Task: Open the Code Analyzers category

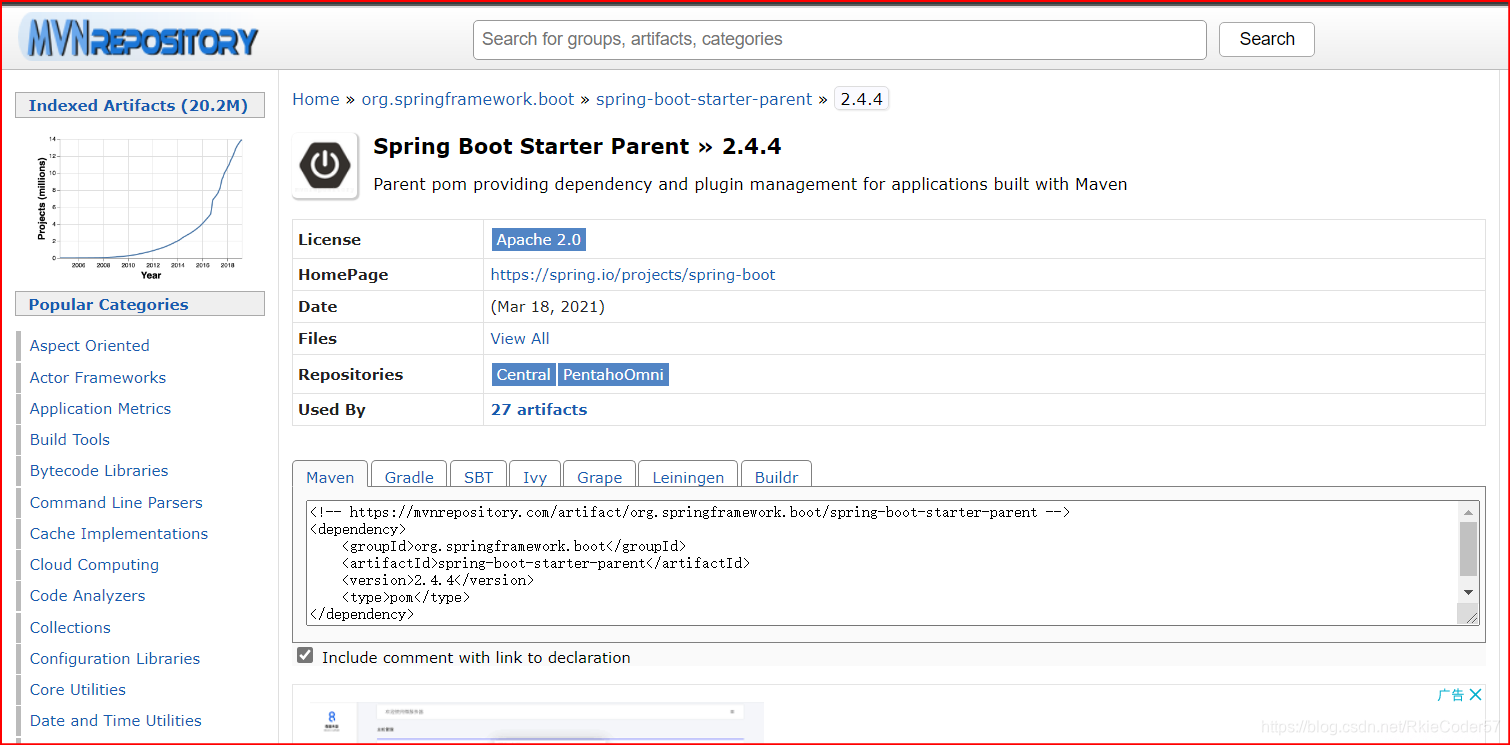Action: click(x=87, y=595)
